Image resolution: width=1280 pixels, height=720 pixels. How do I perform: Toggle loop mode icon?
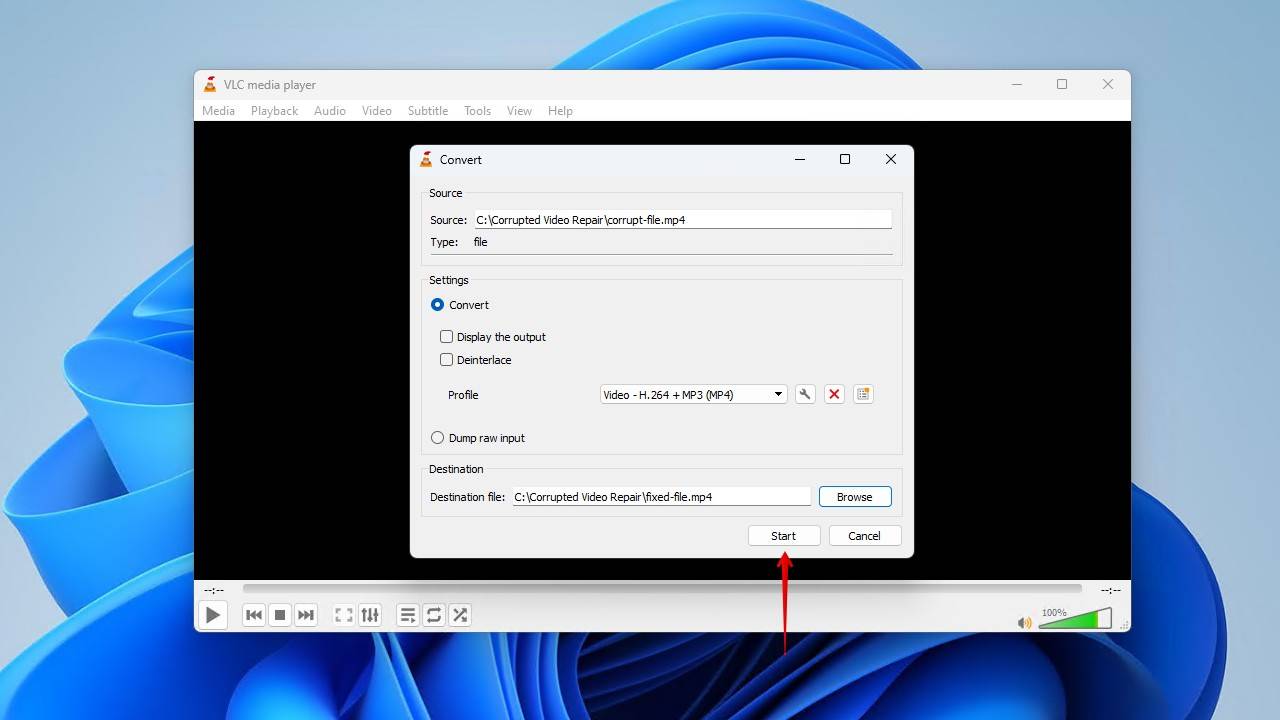[434, 615]
